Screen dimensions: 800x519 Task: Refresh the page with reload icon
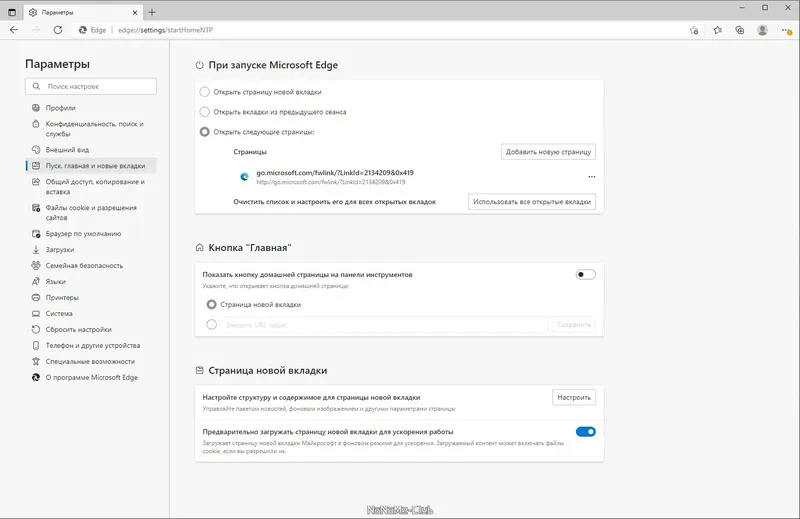pos(57,30)
